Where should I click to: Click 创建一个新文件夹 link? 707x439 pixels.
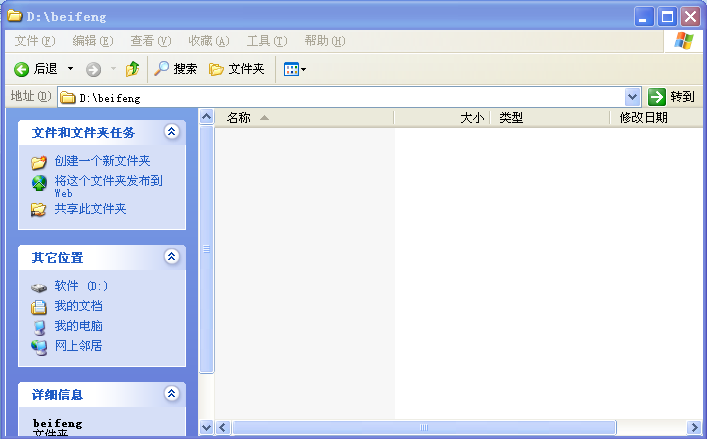pyautogui.click(x=102, y=161)
